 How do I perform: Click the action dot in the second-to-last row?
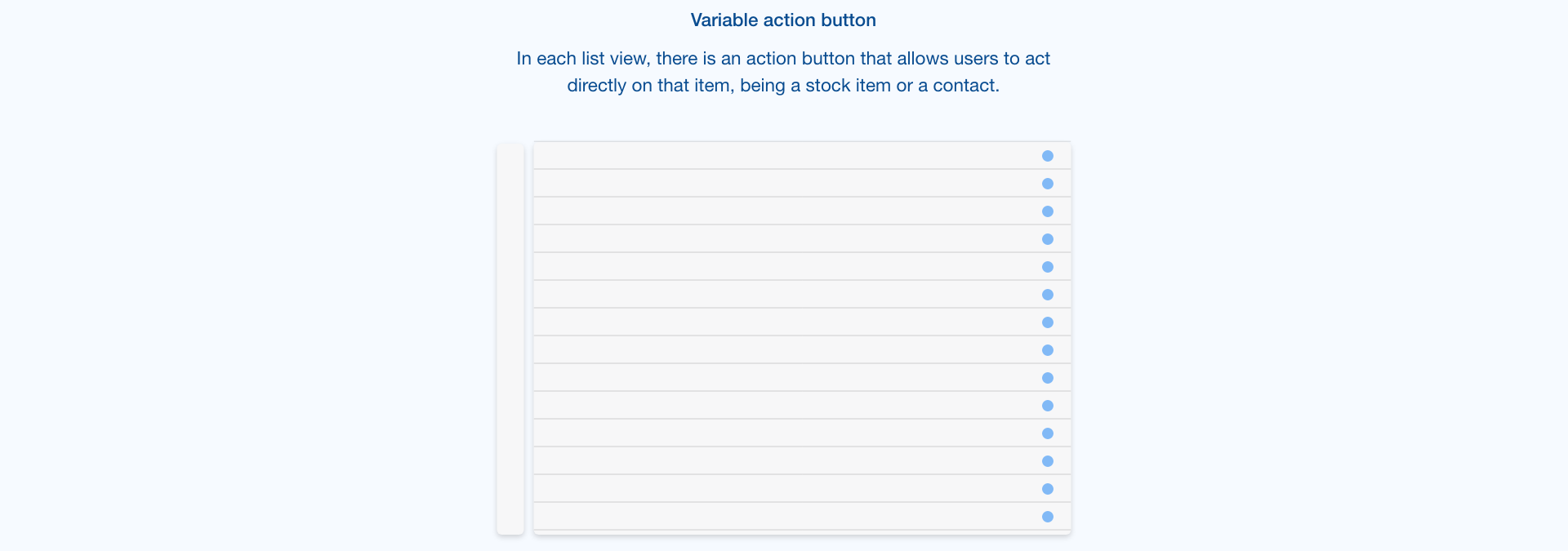point(1048,489)
